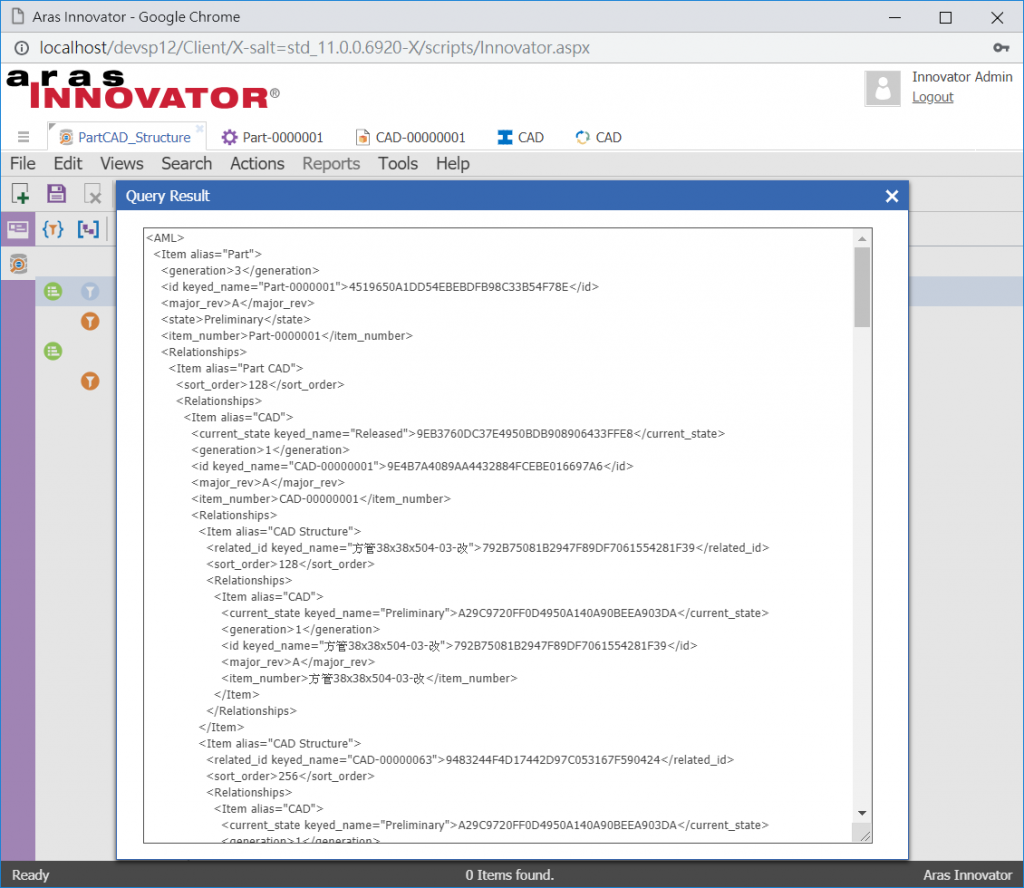Image resolution: width=1024 pixels, height=888 pixels.
Task: Click the <AML> root tag line
Action: tap(165, 238)
